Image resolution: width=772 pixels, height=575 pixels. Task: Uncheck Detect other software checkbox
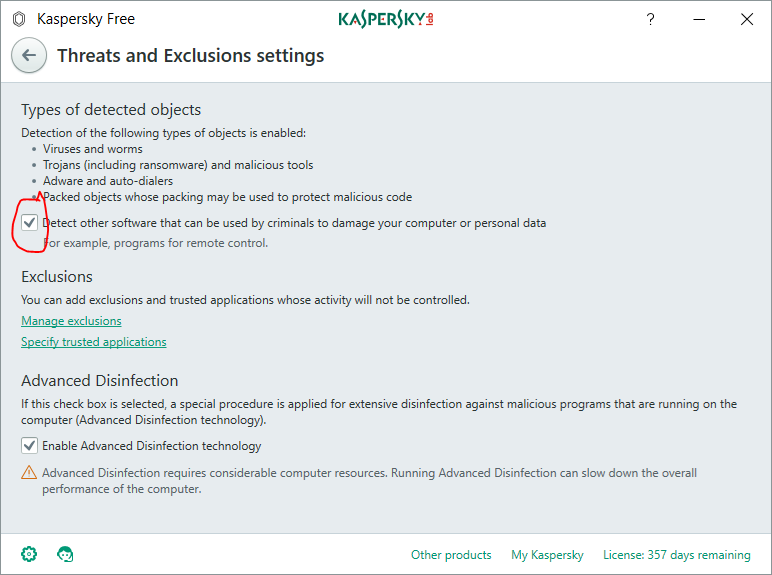click(x=30, y=223)
